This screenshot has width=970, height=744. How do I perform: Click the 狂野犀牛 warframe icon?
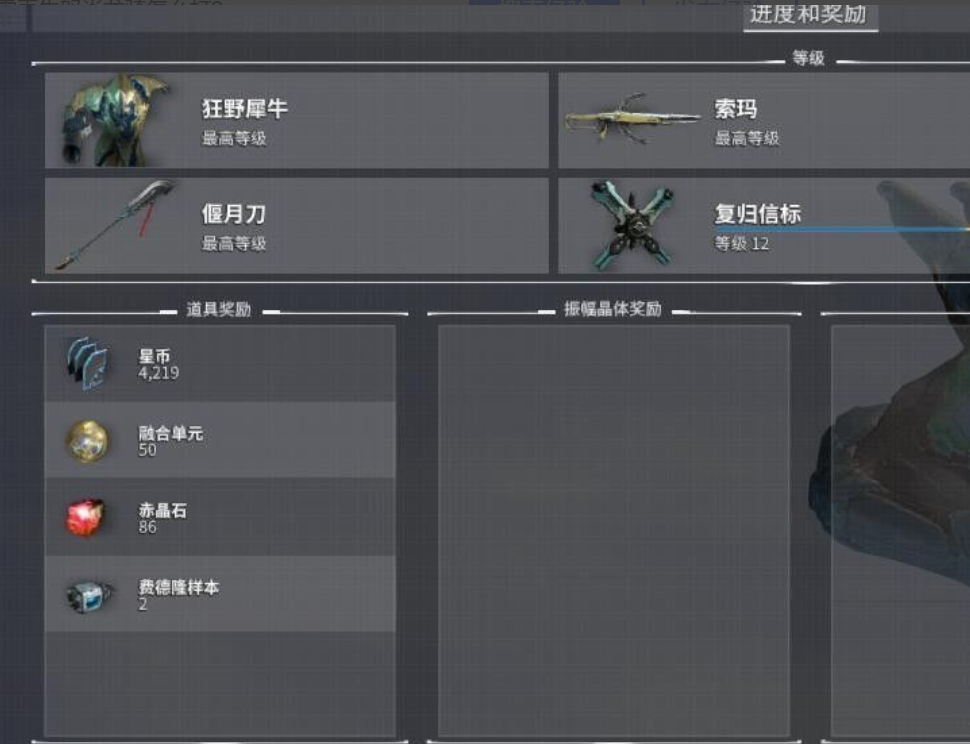point(114,120)
